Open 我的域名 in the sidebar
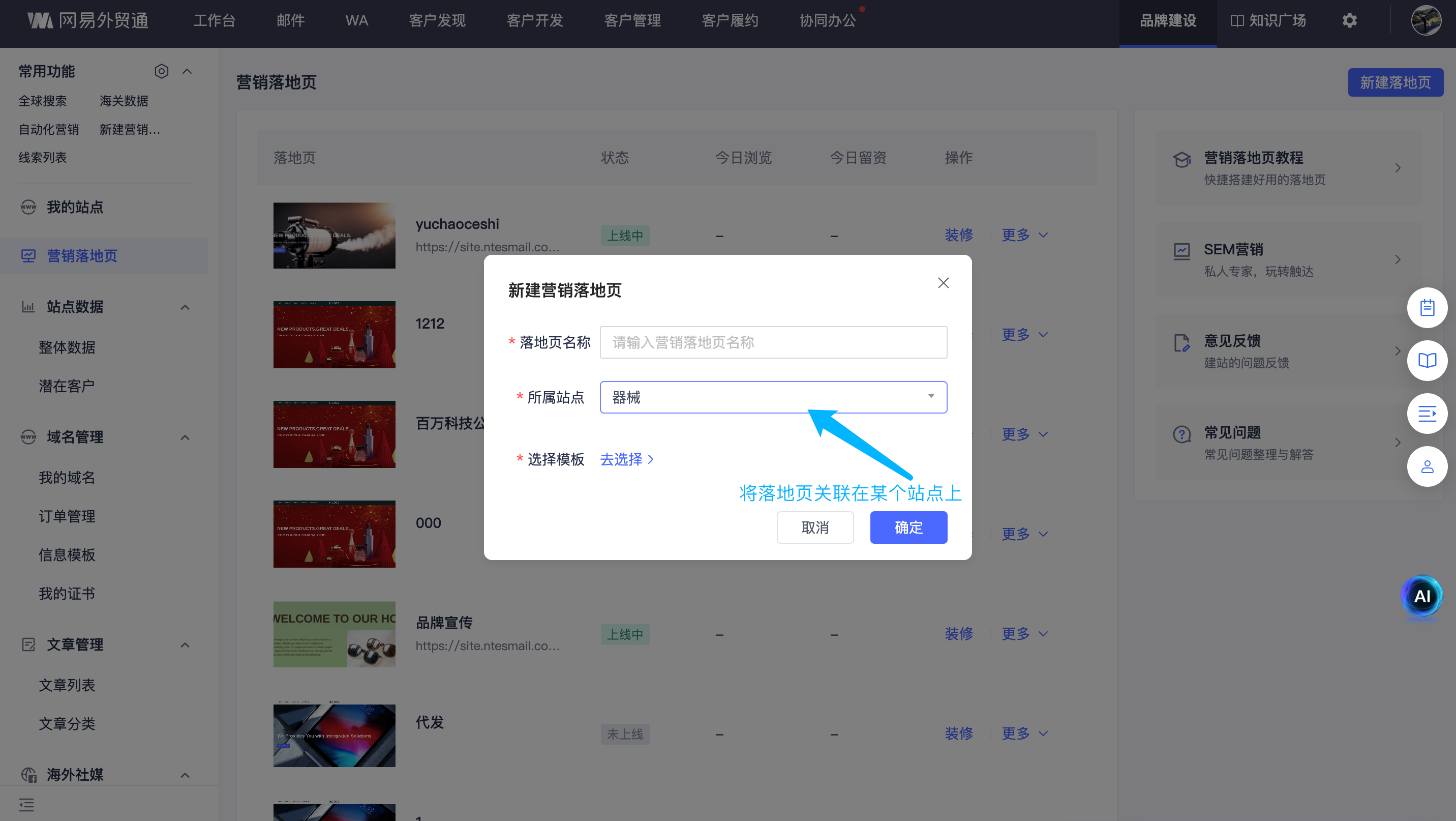Image resolution: width=1456 pixels, height=821 pixels. [67, 478]
